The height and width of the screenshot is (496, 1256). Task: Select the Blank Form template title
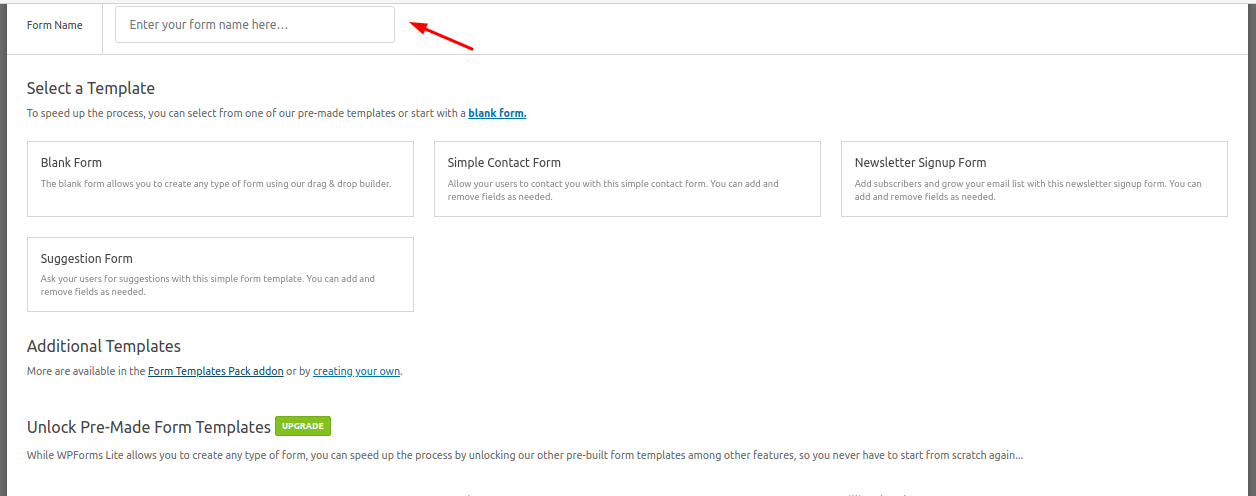tap(71, 162)
